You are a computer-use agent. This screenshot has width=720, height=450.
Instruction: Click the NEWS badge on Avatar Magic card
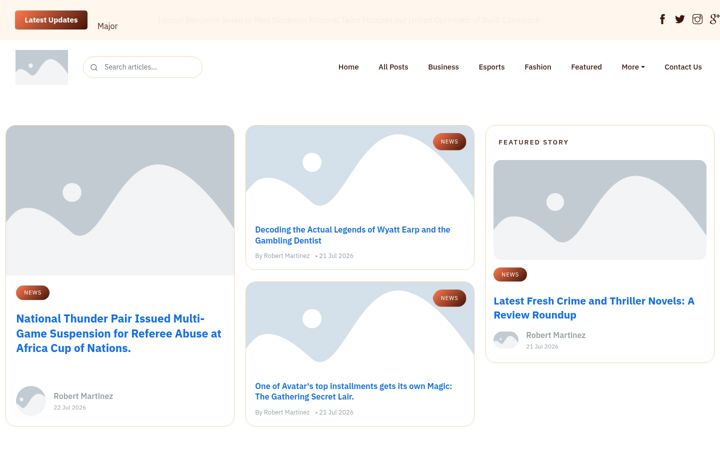pyautogui.click(x=449, y=298)
